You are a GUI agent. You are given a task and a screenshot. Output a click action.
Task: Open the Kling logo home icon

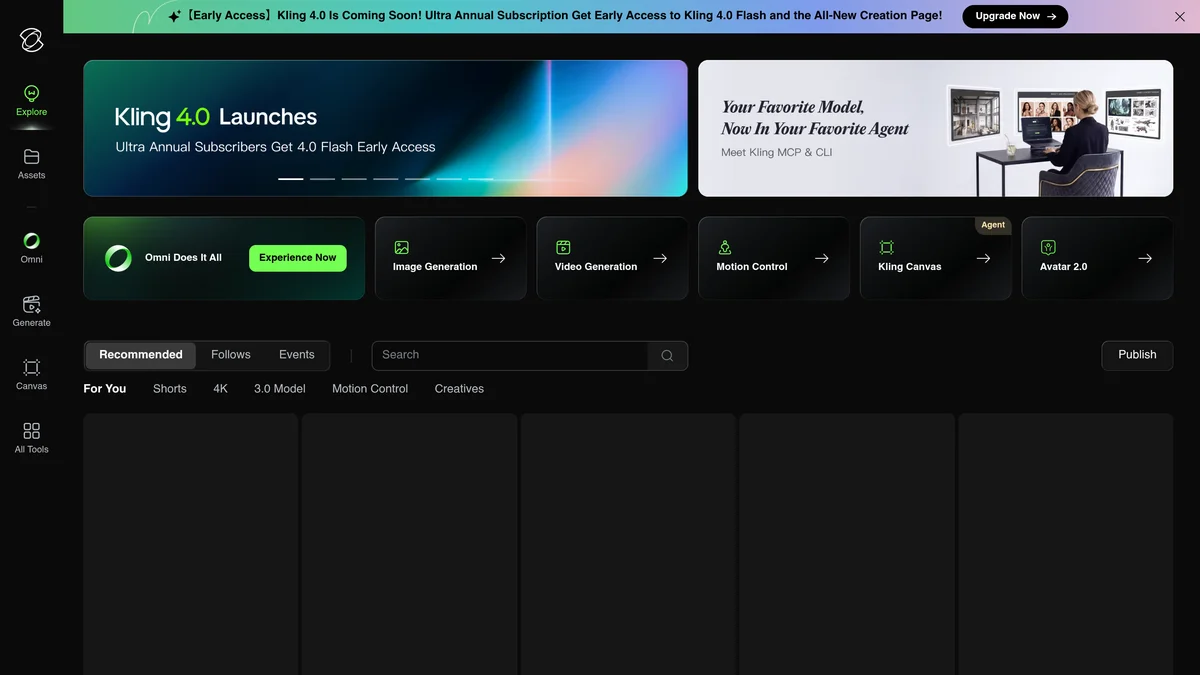(31, 40)
